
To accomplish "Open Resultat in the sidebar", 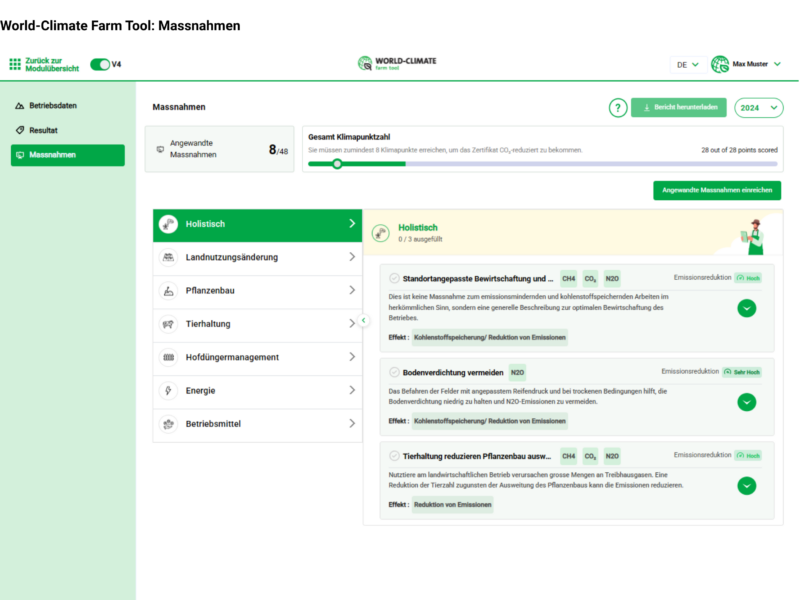I will pyautogui.click(x=68, y=130).
